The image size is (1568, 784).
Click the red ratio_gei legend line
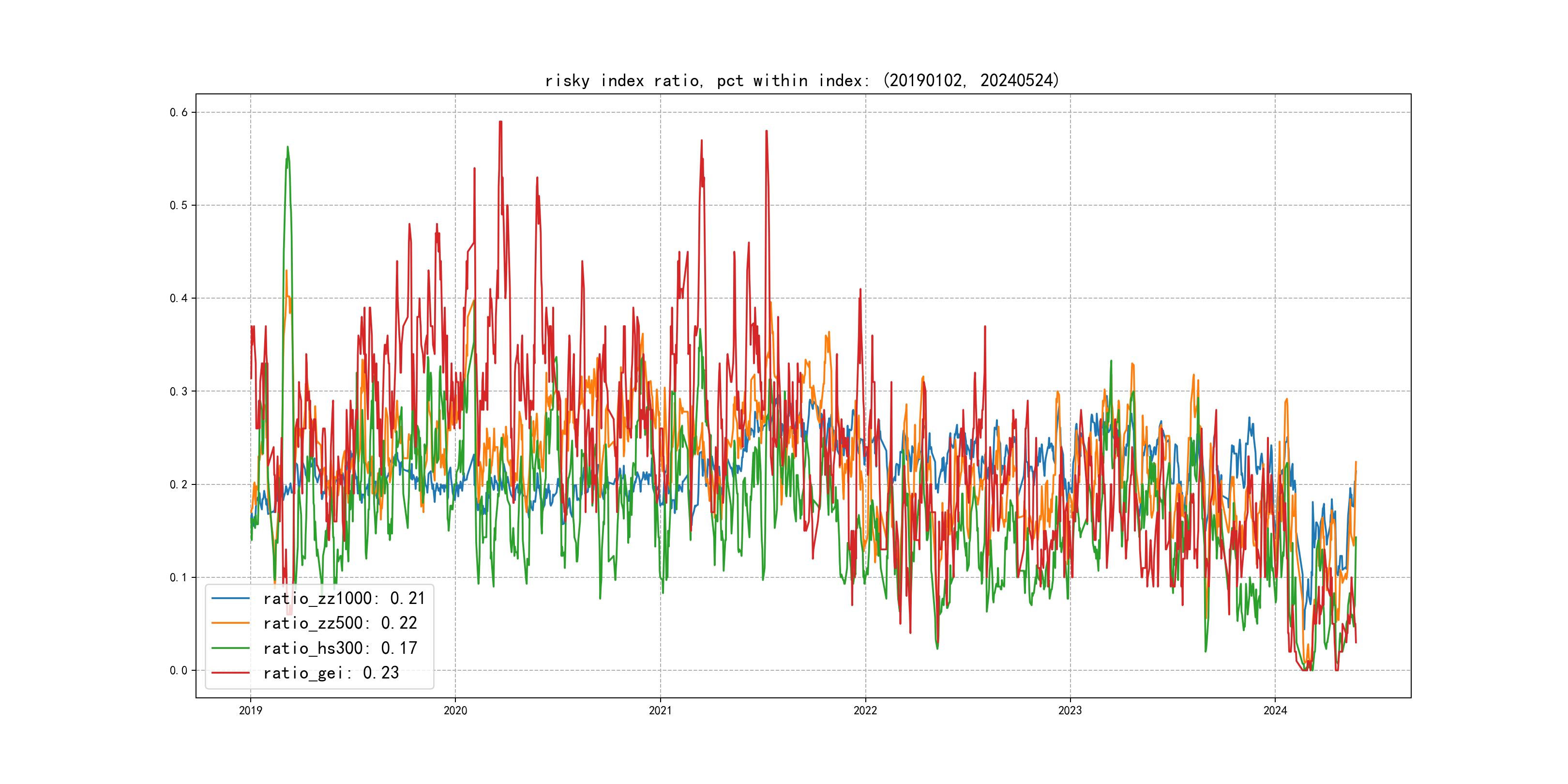(230, 673)
